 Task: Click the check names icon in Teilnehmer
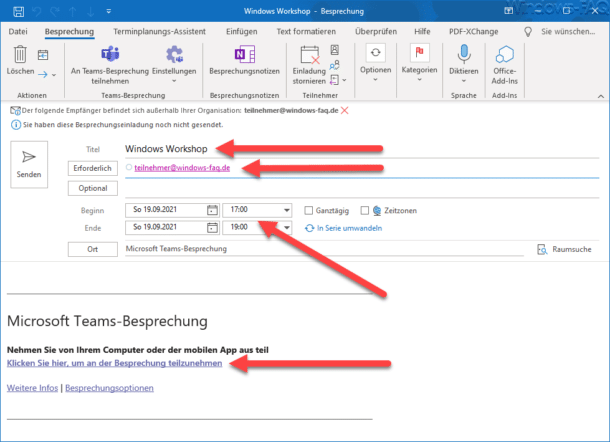pyautogui.click(x=335, y=65)
